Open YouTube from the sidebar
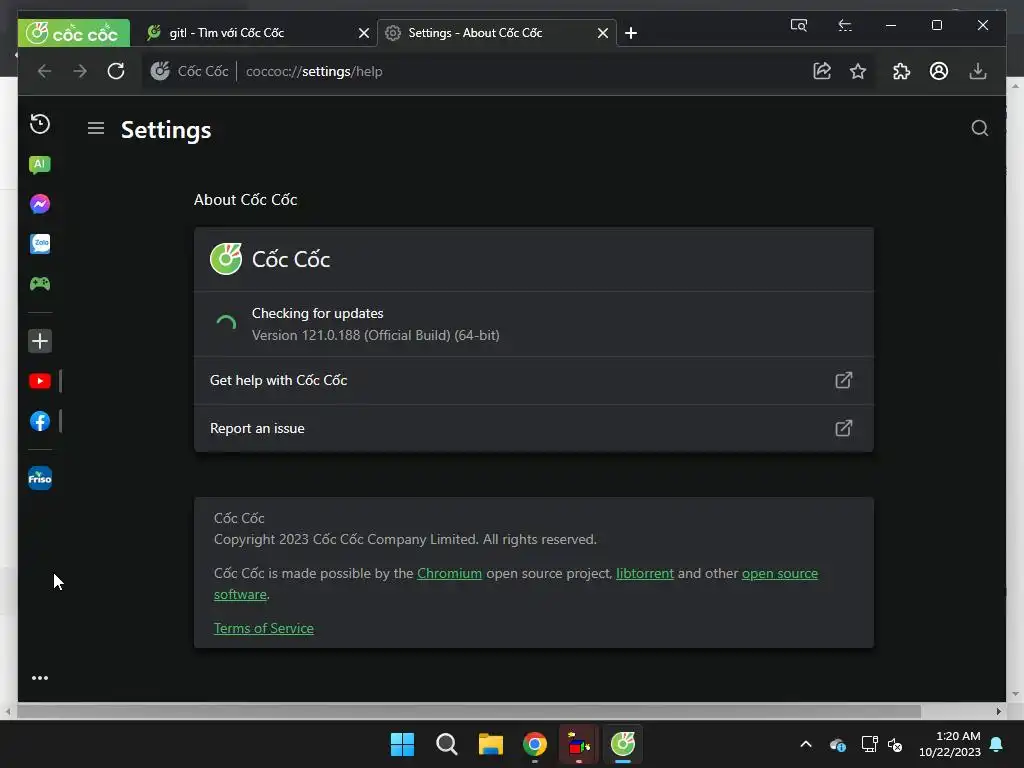The height and width of the screenshot is (768, 1024). tap(40, 381)
